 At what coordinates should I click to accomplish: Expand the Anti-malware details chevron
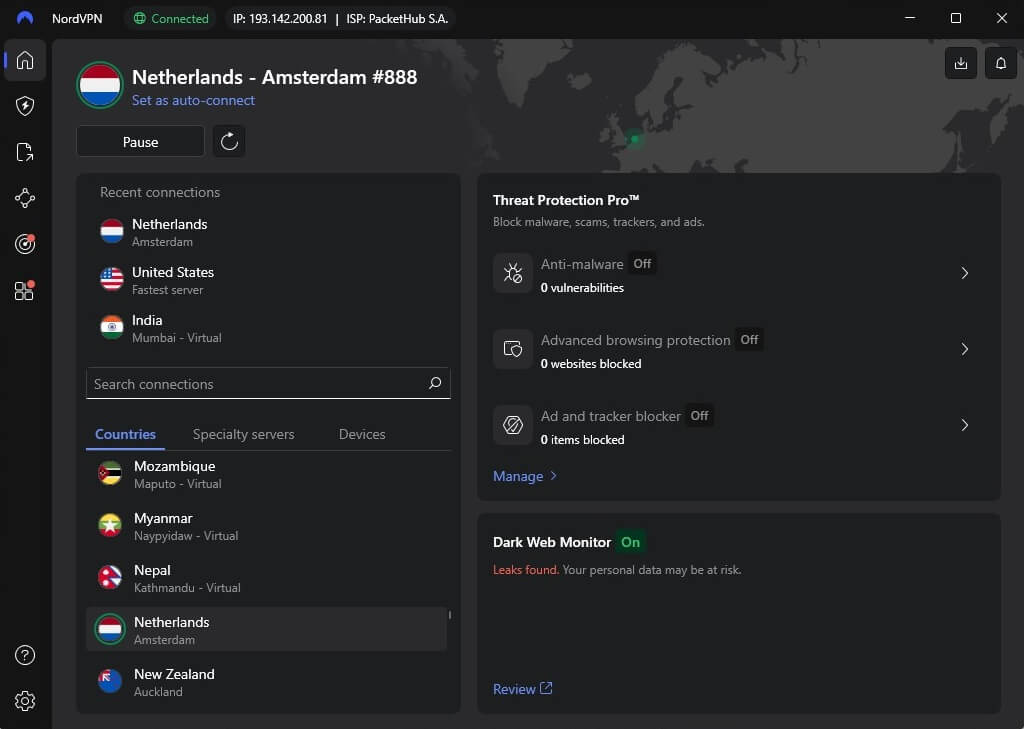(x=964, y=273)
